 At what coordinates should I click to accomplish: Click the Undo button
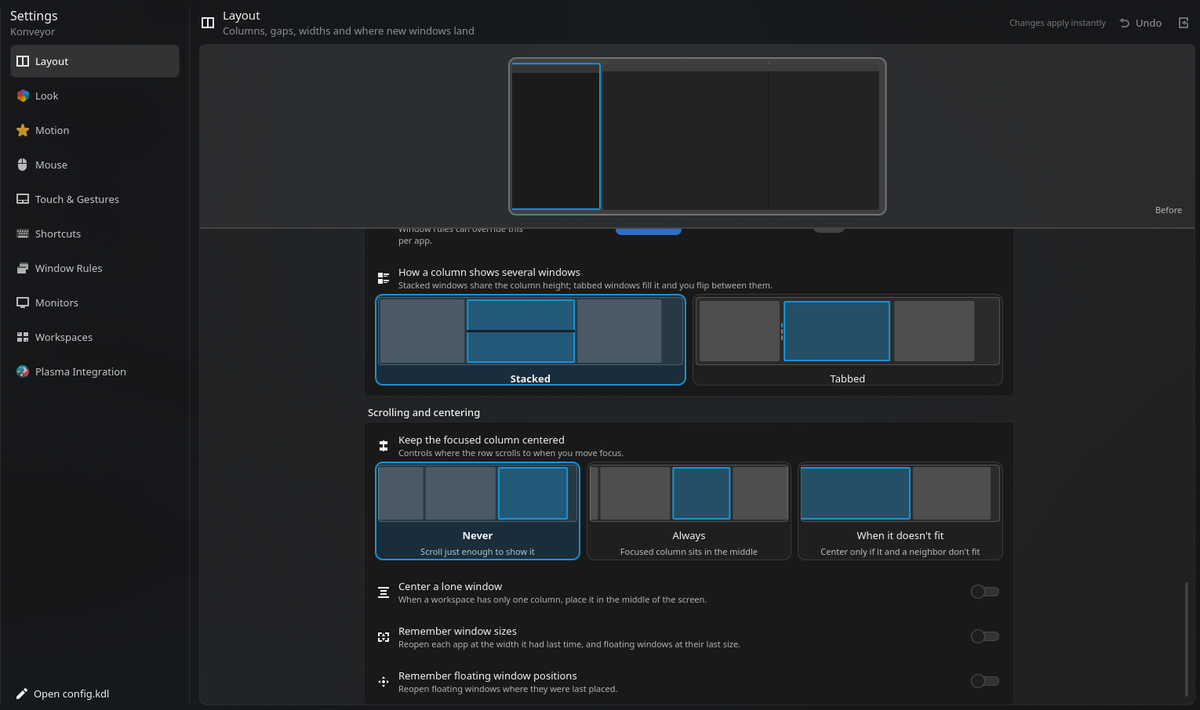(1140, 23)
